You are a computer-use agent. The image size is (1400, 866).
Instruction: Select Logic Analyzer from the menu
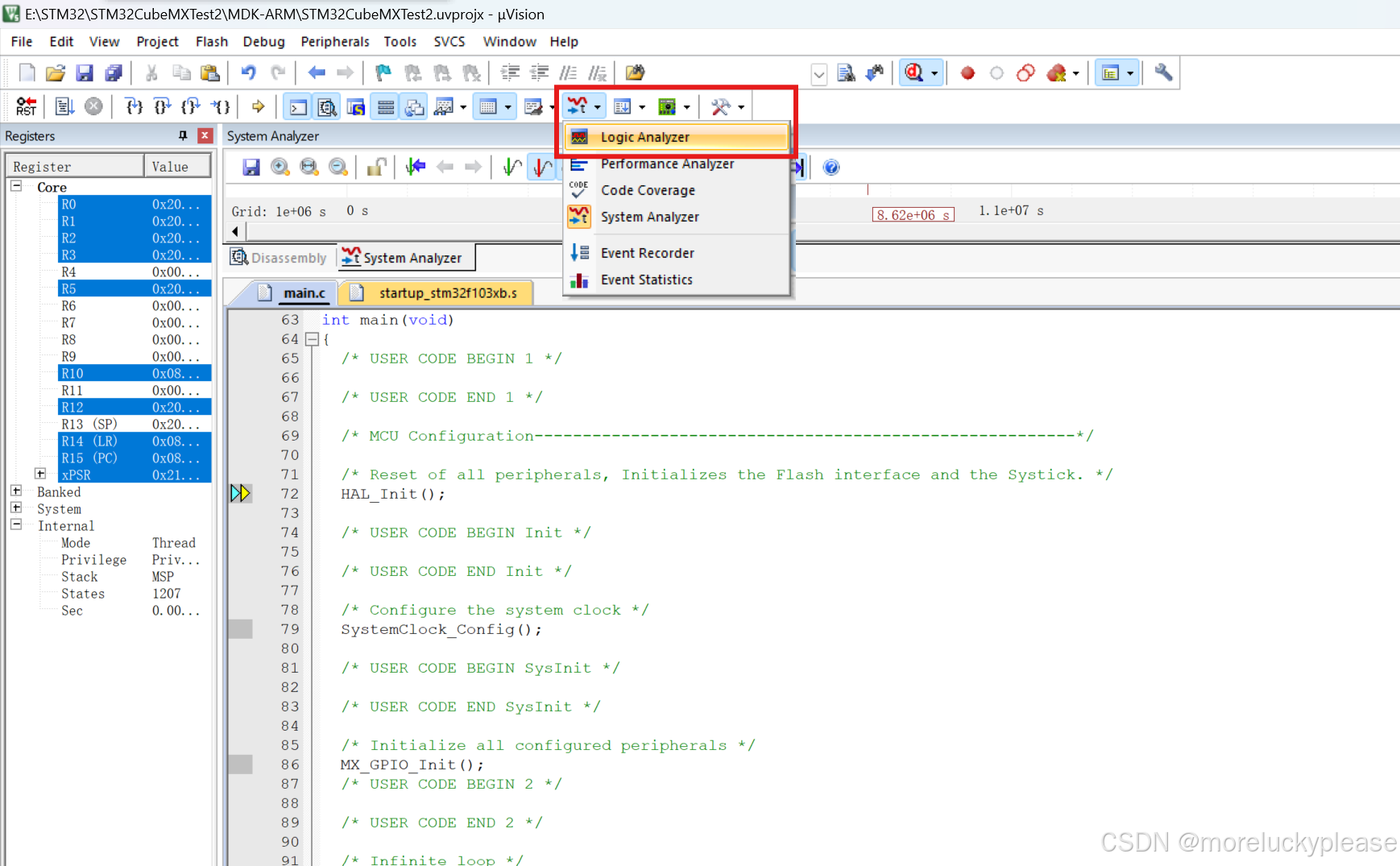676,137
